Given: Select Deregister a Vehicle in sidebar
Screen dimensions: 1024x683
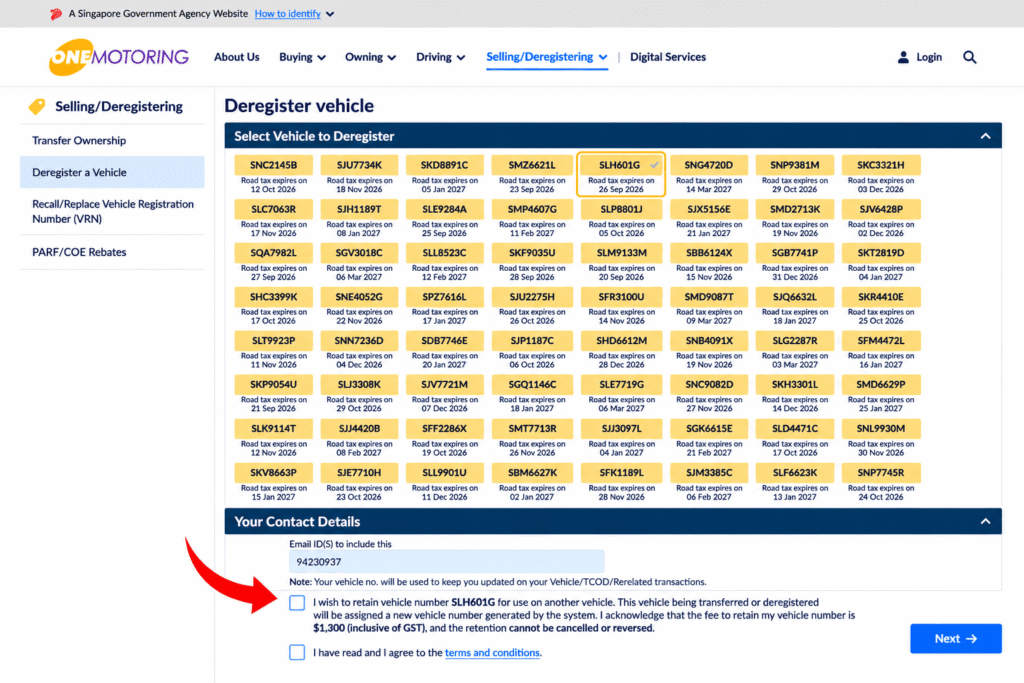Looking at the screenshot, I should [x=112, y=172].
